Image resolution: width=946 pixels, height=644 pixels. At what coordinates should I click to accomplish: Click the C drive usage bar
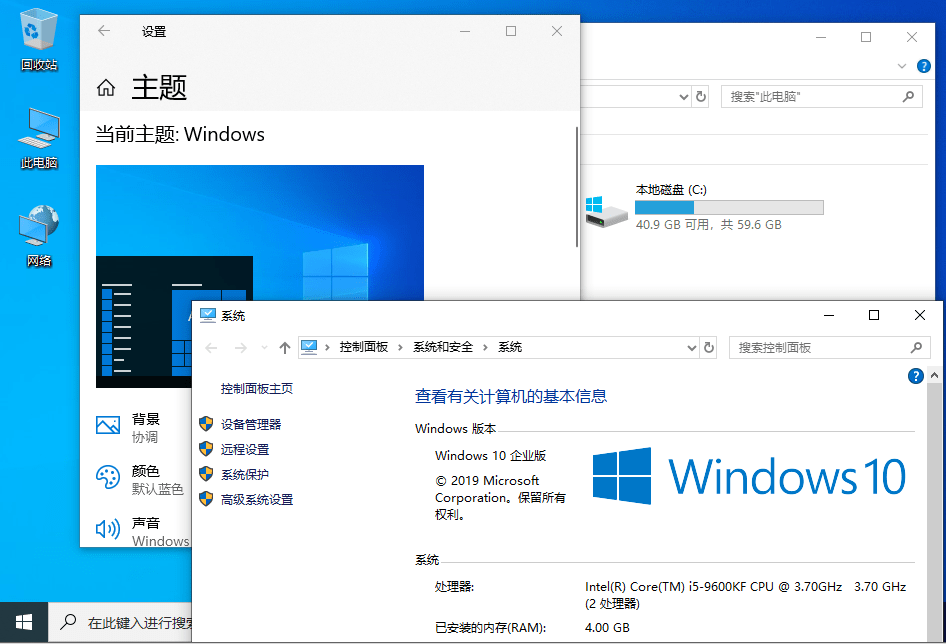pyautogui.click(x=729, y=207)
